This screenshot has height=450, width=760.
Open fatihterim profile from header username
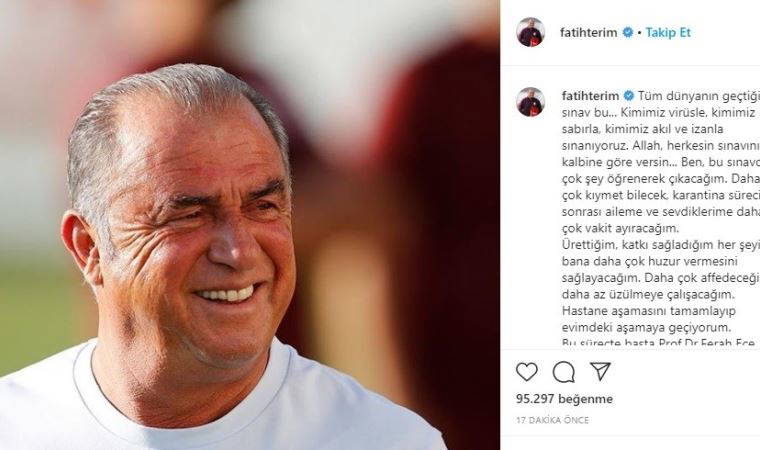(588, 32)
